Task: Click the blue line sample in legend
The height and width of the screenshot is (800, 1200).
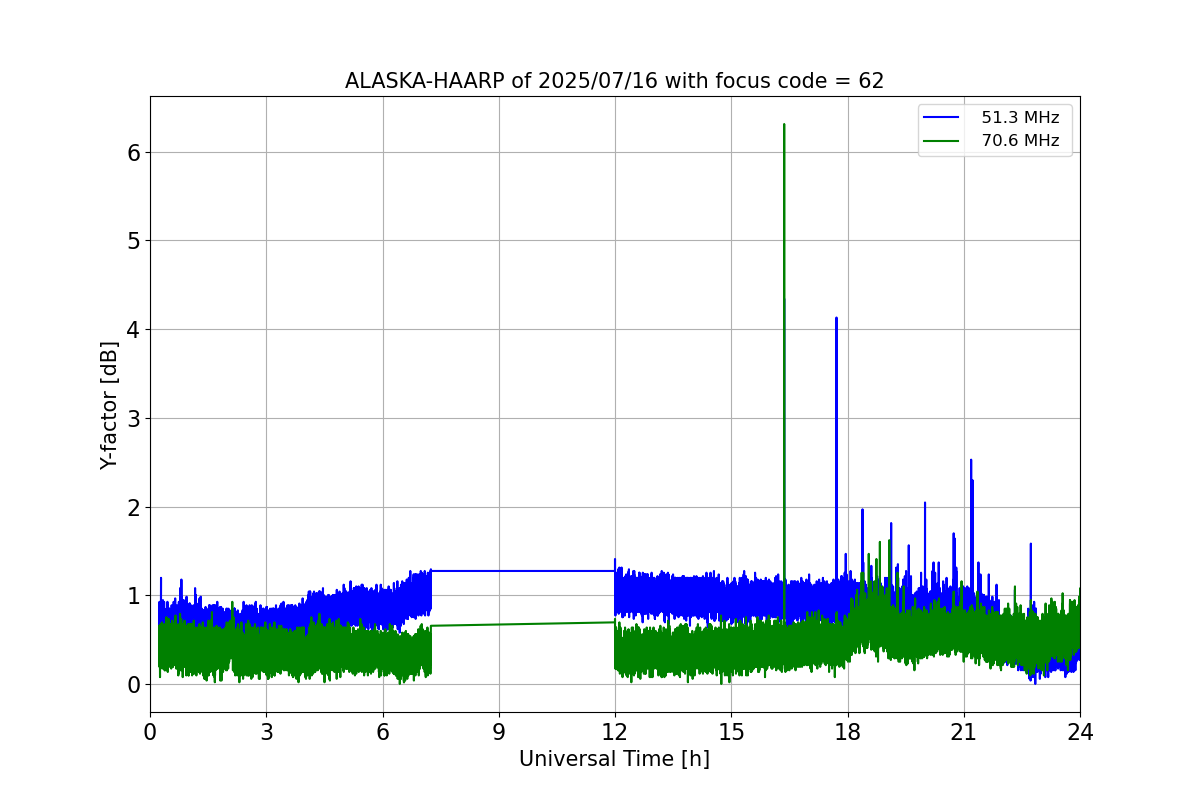Action: 942,118
